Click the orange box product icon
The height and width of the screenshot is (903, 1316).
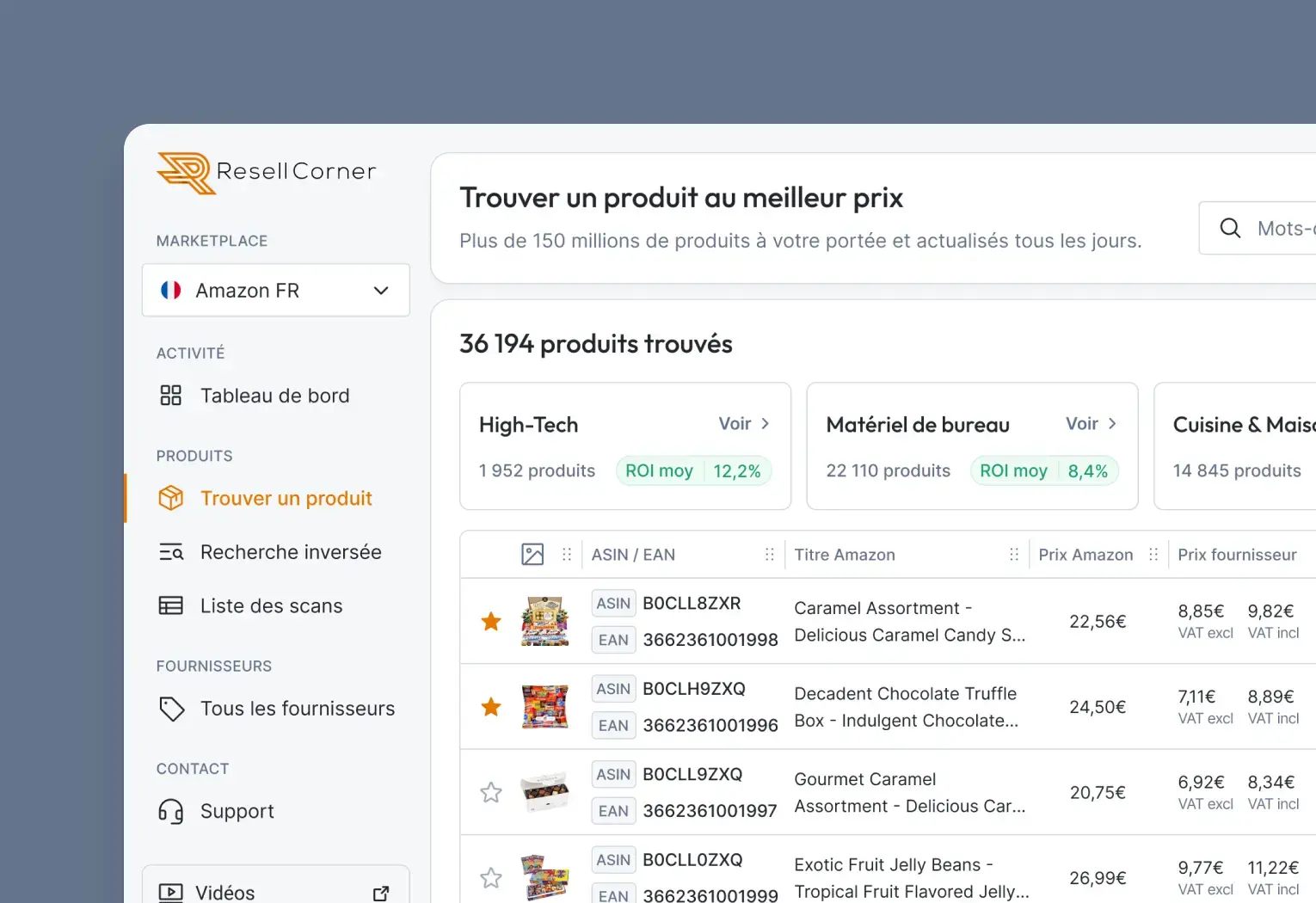pyautogui.click(x=171, y=498)
